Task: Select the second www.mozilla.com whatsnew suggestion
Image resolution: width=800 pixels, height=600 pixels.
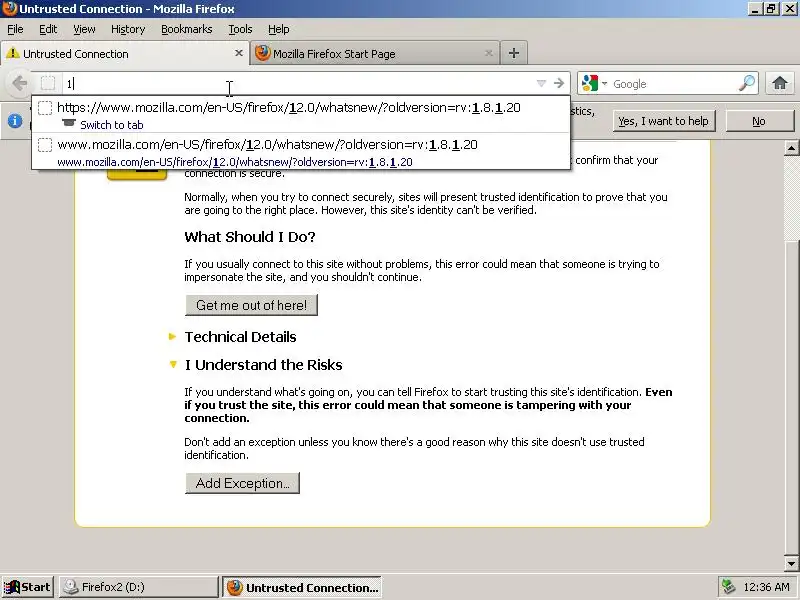Action: click(301, 152)
